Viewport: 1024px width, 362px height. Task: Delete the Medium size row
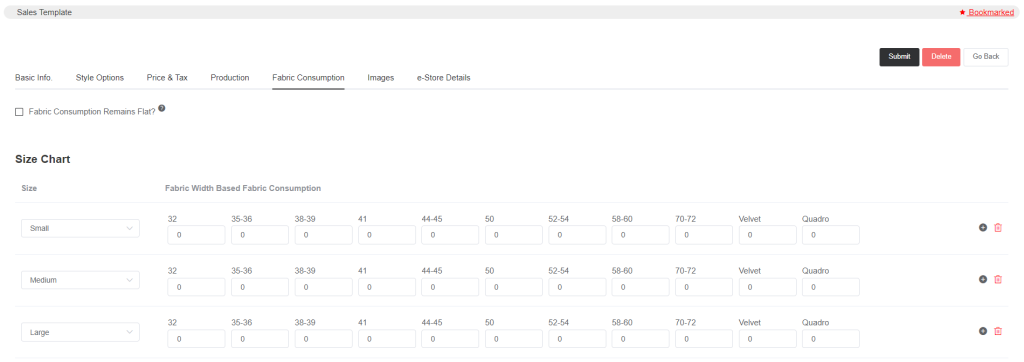tap(998, 279)
